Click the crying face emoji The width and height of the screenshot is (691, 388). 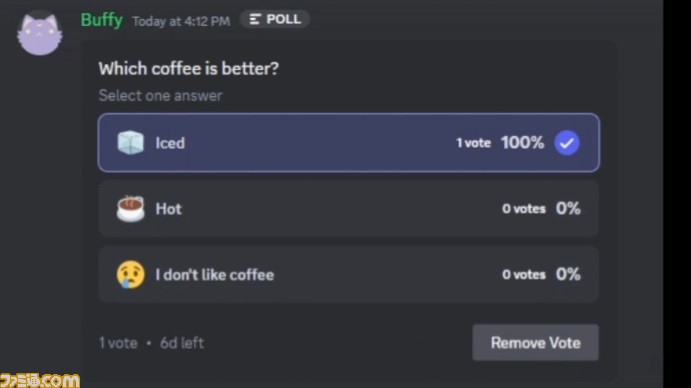click(131, 275)
